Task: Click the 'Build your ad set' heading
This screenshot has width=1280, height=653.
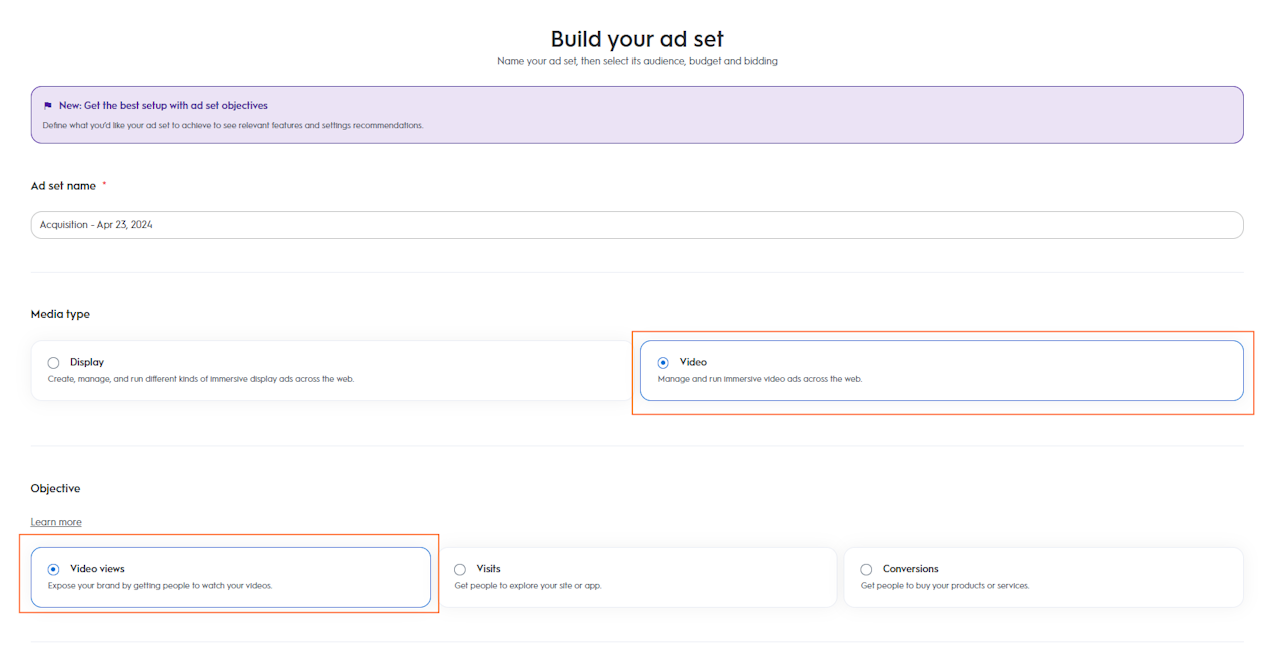Action: point(637,39)
